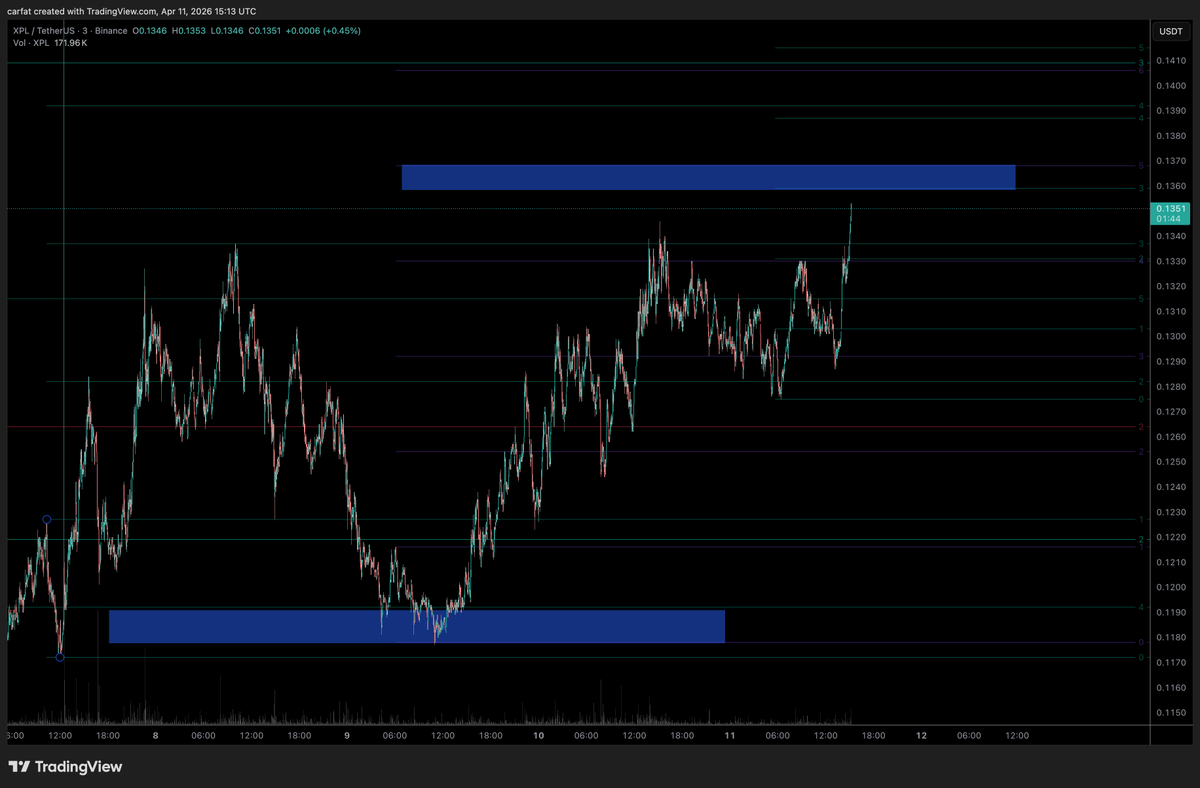Screen dimensions: 1200x788
Task: Select the circle anchor point near 0.1228
Action: click(46, 519)
